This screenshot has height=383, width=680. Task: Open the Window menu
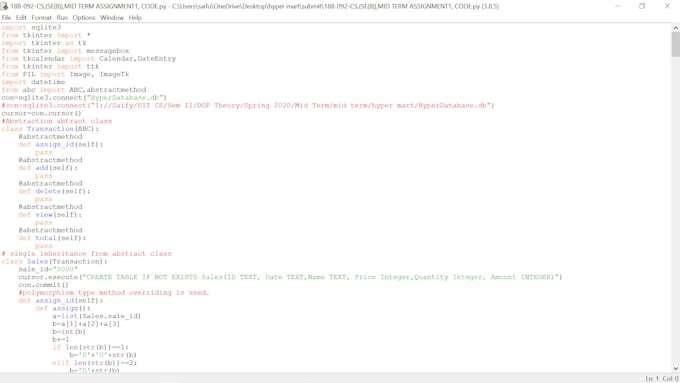[x=112, y=18]
